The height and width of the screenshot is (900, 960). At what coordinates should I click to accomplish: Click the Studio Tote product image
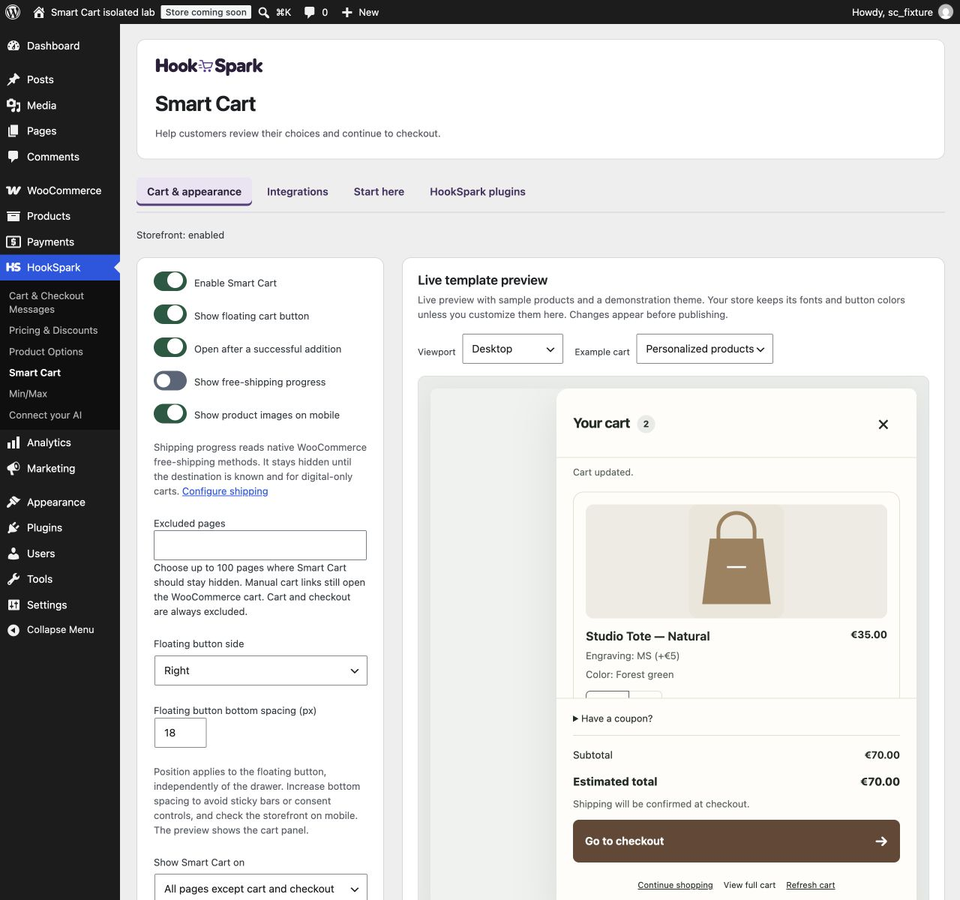pyautogui.click(x=736, y=561)
